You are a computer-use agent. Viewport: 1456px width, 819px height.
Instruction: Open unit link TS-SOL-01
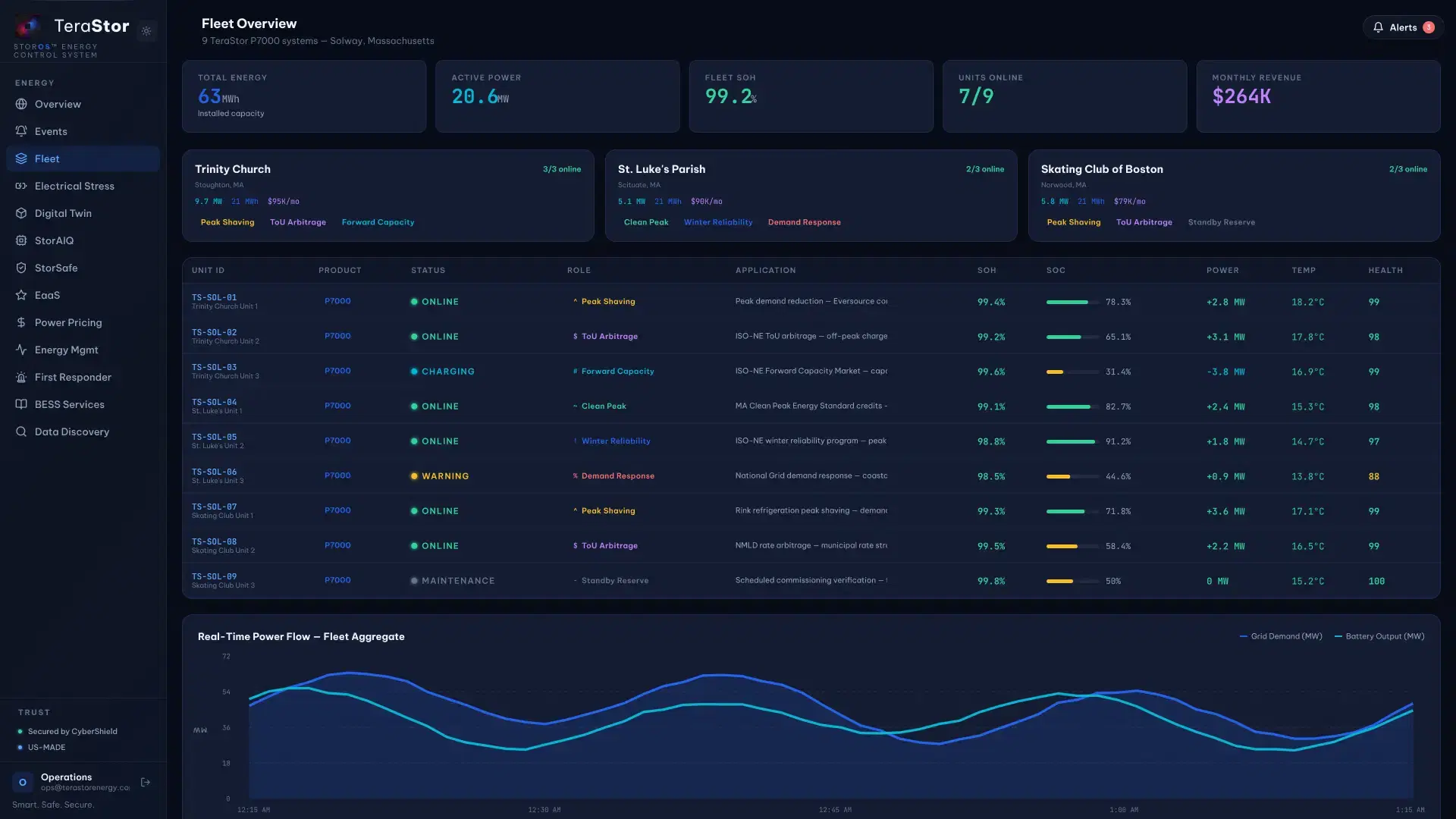tap(214, 297)
